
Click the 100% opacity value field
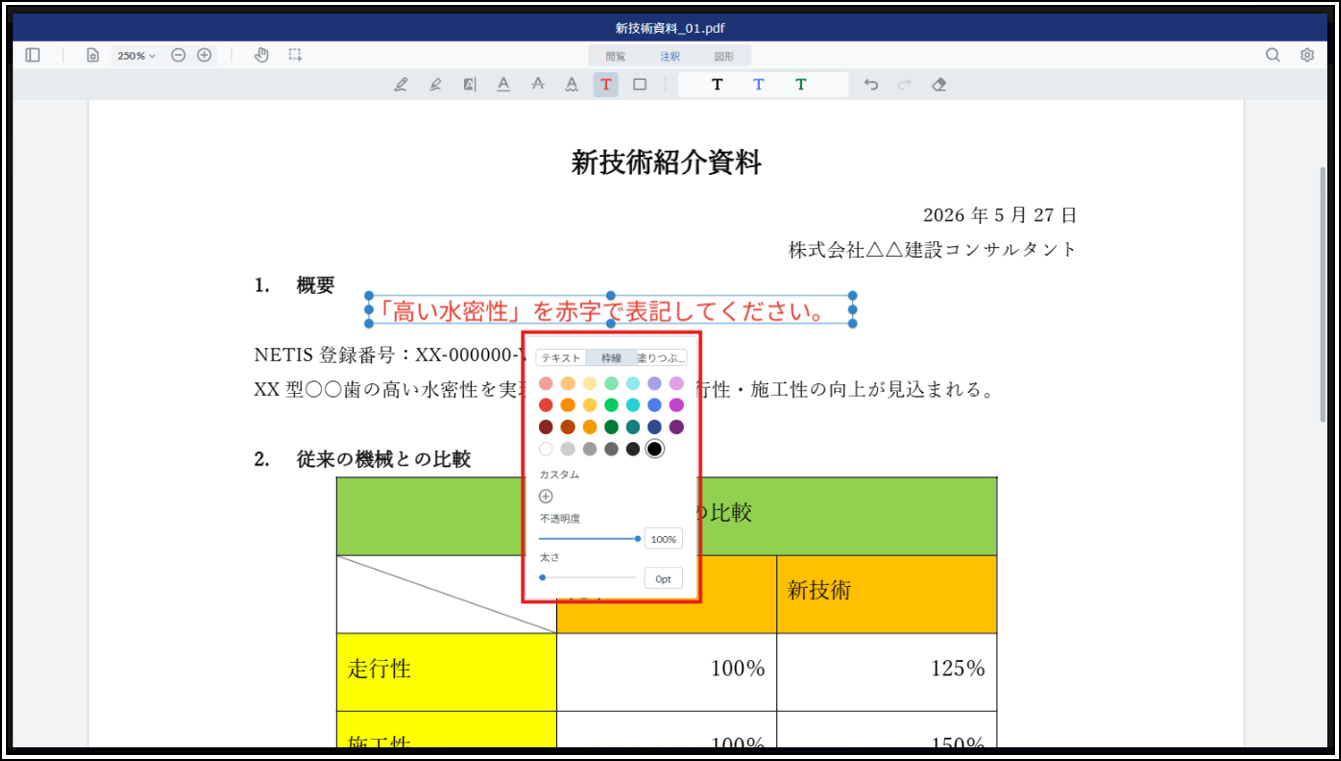coord(663,539)
